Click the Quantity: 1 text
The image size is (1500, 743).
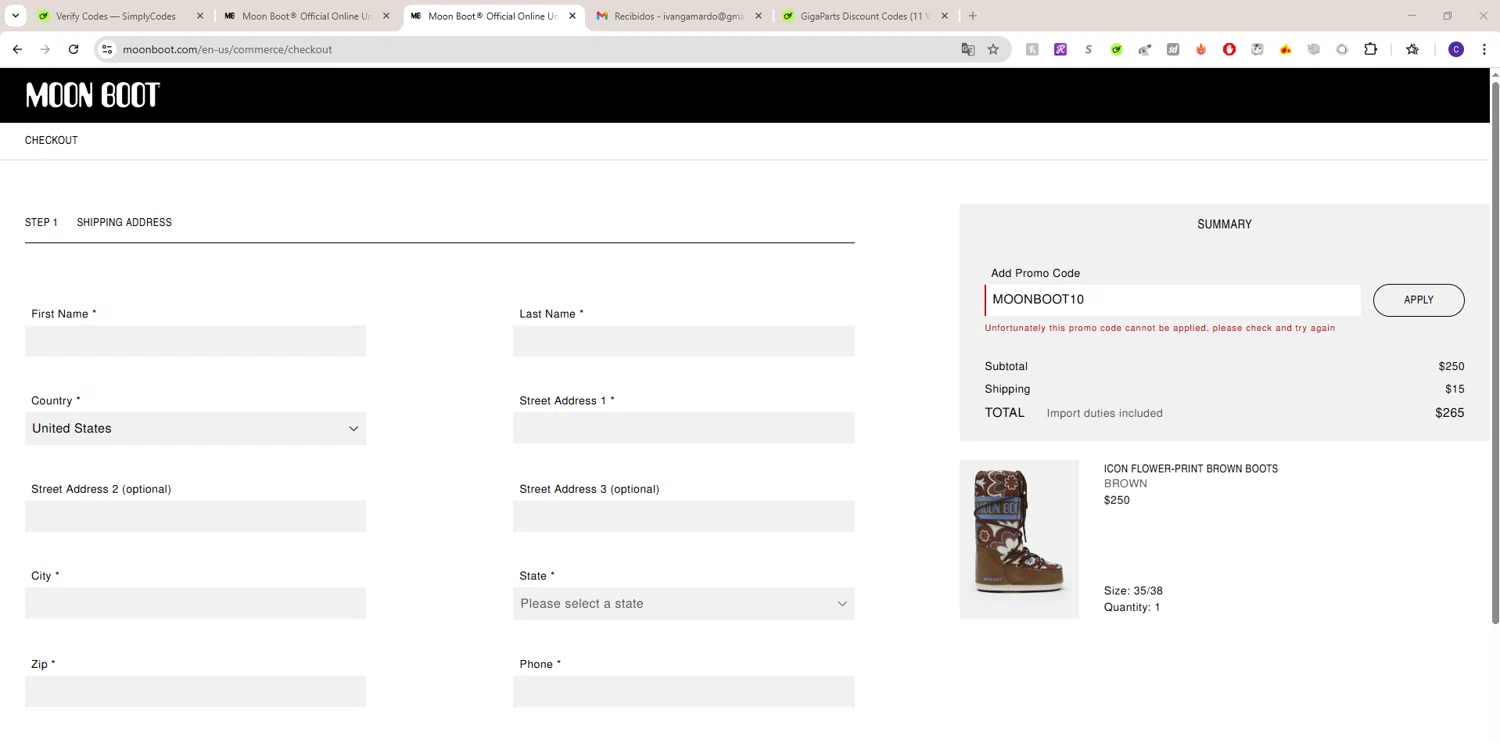point(1132,607)
